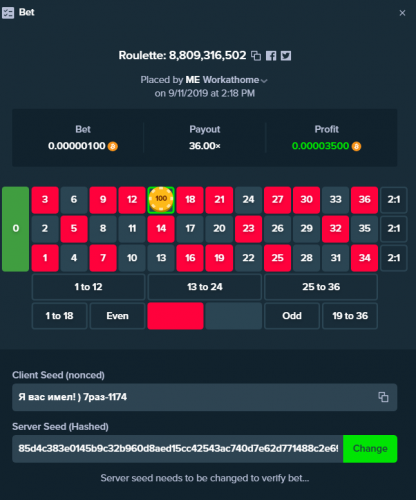Expand the Workathome user dropdown
Screen dimensions: 416x500
click(264, 81)
